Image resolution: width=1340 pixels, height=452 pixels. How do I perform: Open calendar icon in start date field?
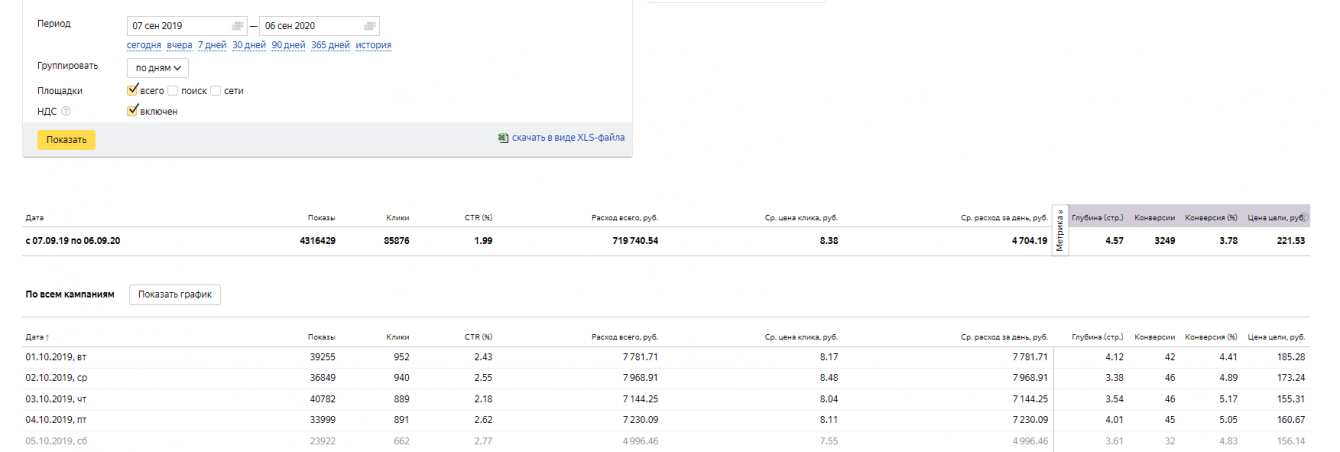tap(237, 26)
